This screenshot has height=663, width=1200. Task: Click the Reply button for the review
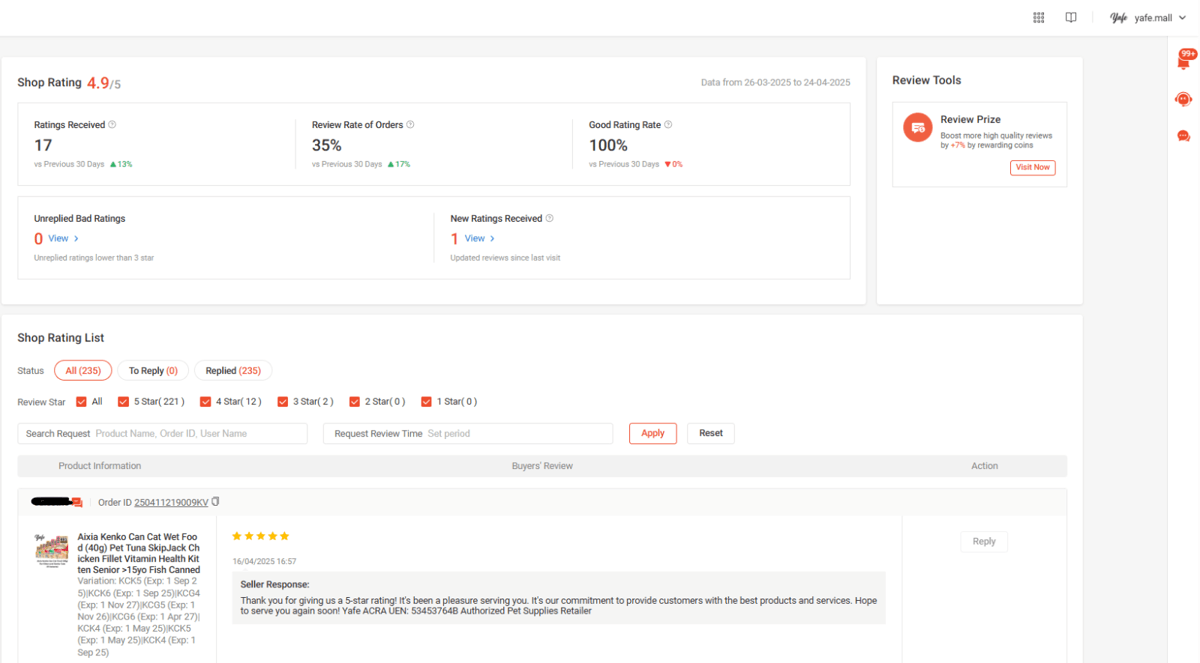point(984,541)
